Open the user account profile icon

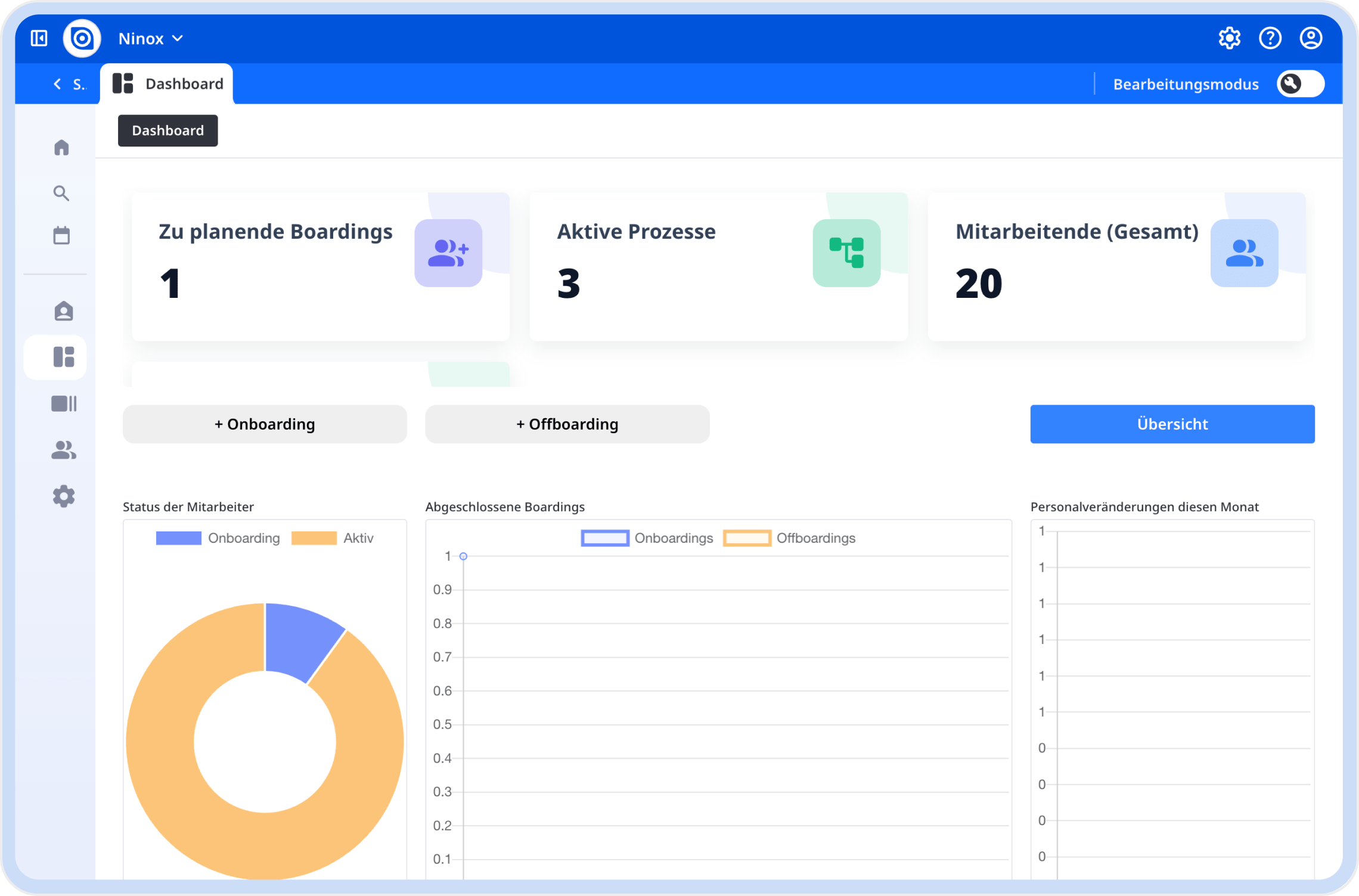tap(1311, 38)
